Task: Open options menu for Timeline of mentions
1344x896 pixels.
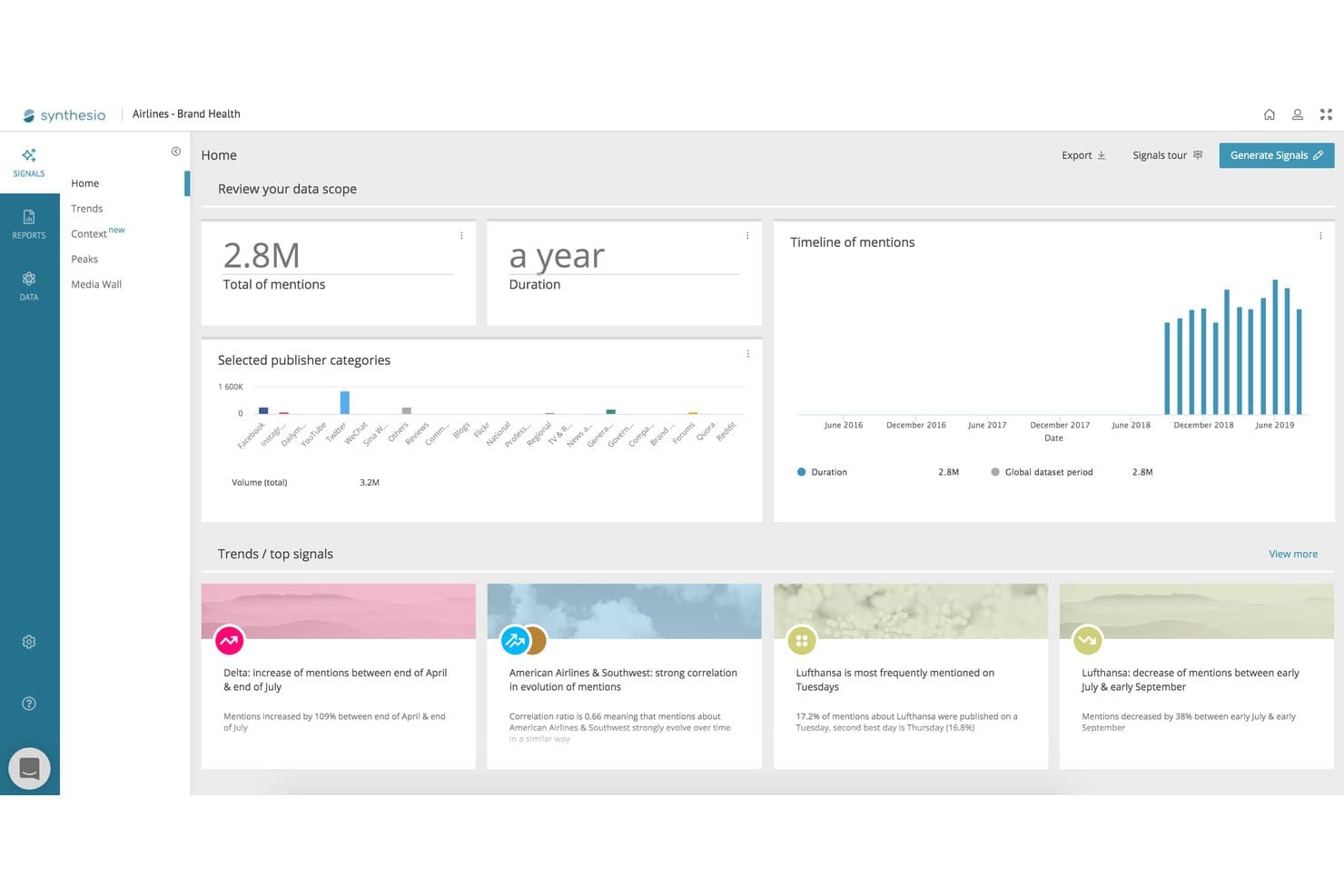Action: point(1320,236)
